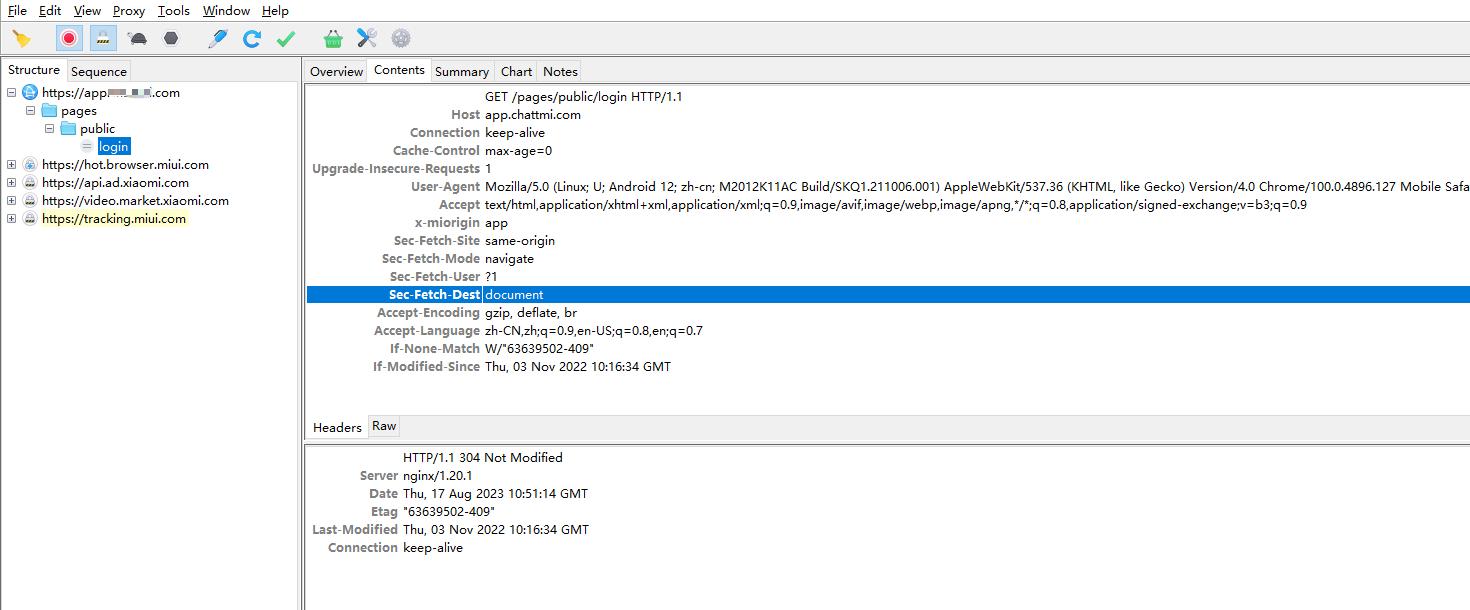Toggle the red record button
The image size is (1470, 610).
[69, 39]
